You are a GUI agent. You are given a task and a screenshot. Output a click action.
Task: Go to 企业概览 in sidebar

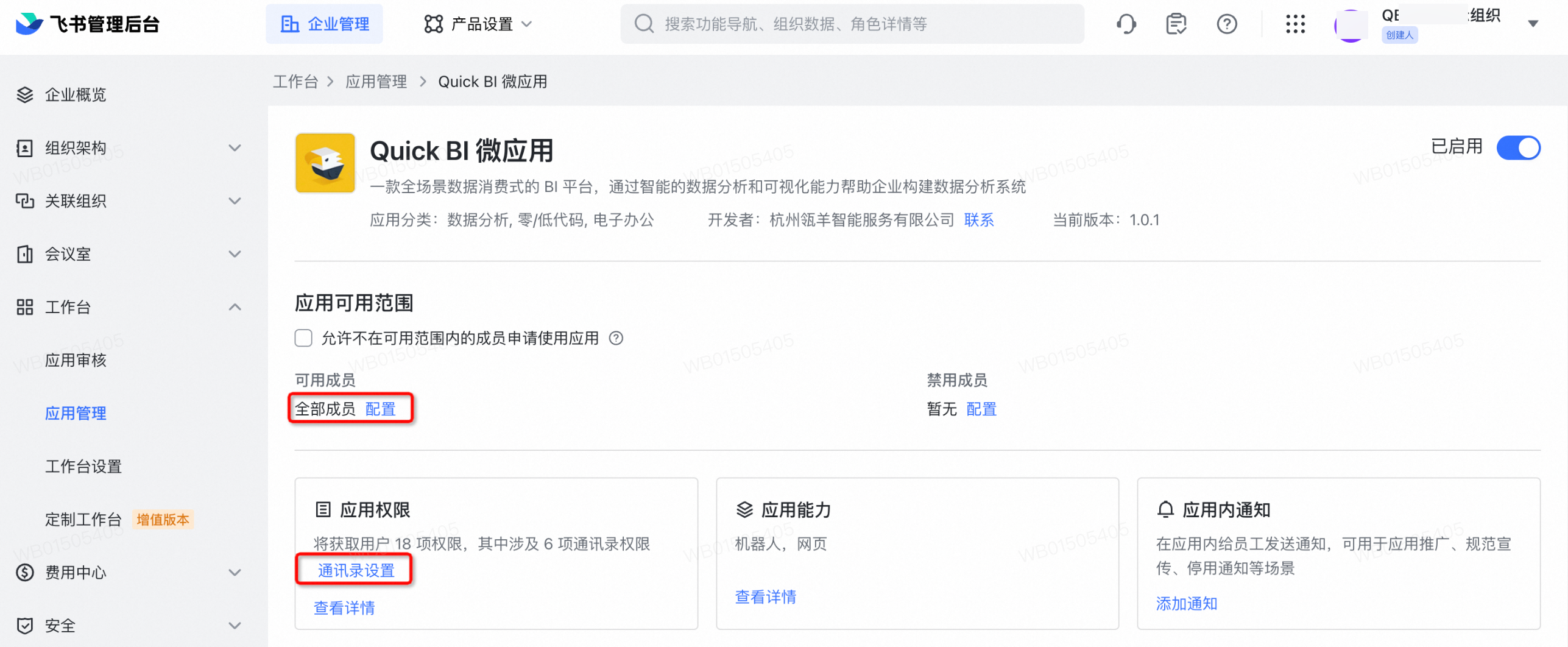76,95
